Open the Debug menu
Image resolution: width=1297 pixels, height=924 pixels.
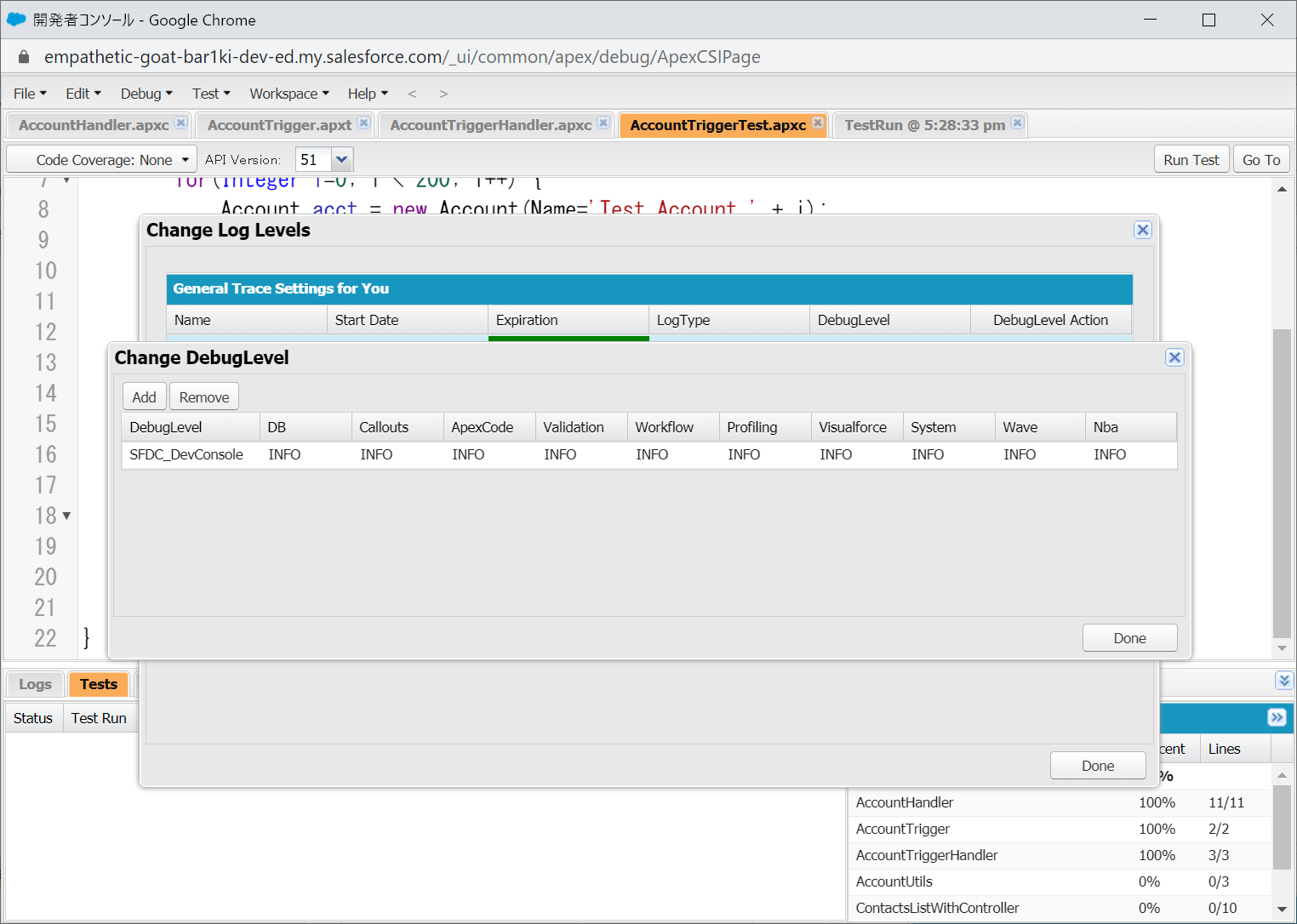146,94
